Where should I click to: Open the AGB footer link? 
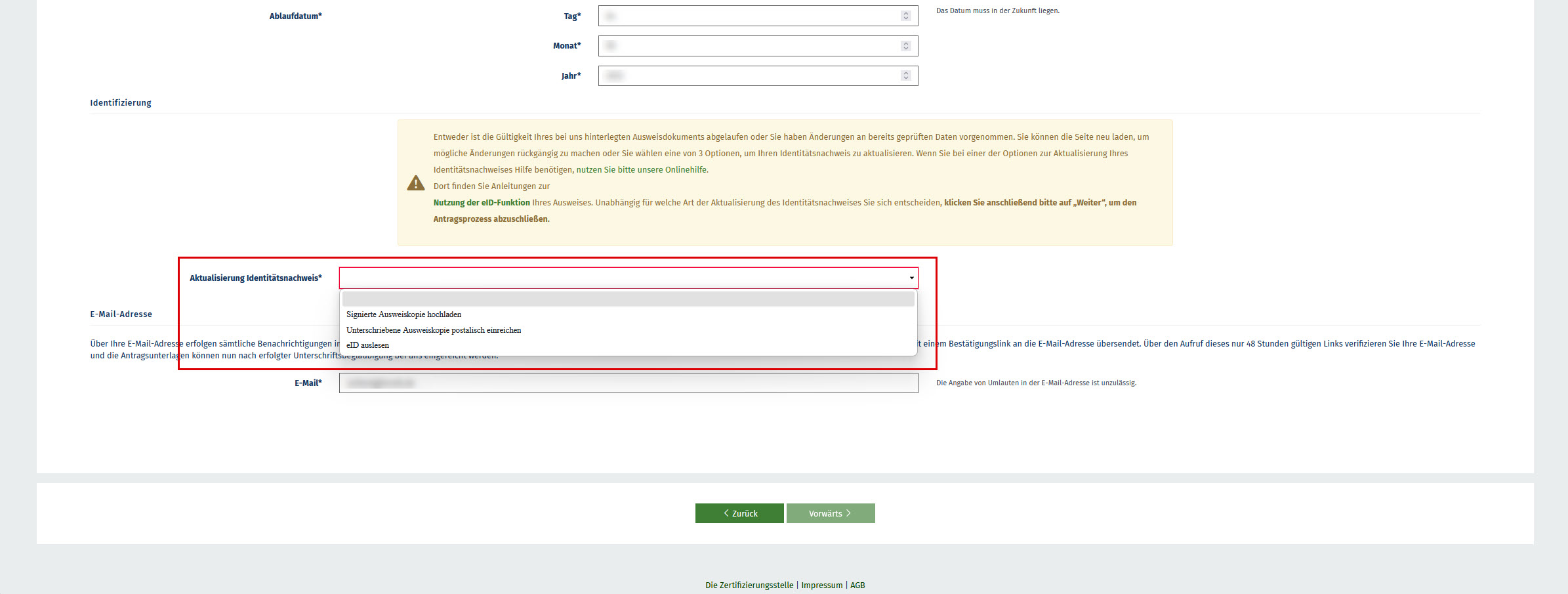click(x=857, y=585)
